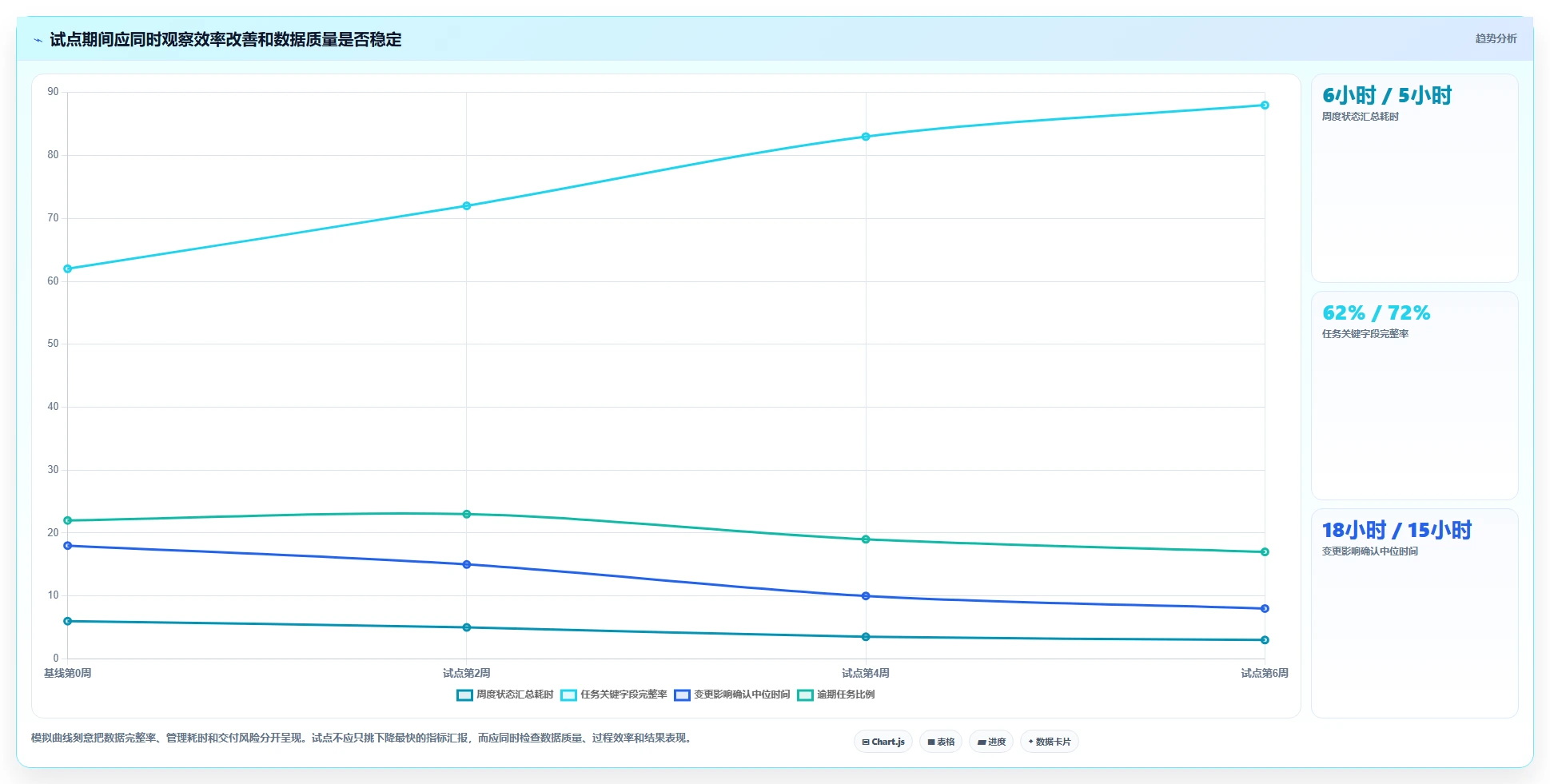Click the 70 y-axis tick label
Image resolution: width=1550 pixels, height=784 pixels.
53,218
